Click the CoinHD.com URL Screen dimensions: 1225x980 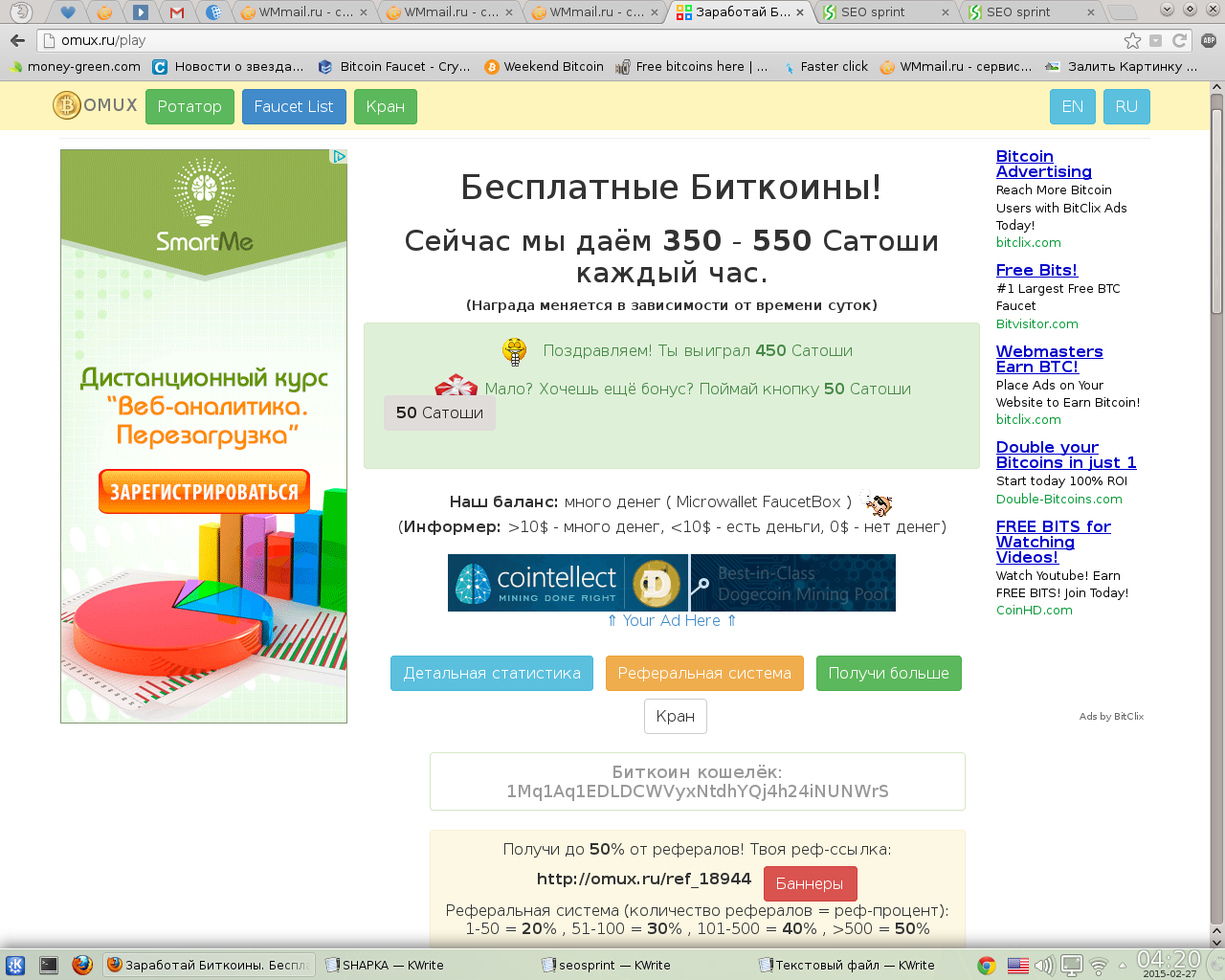[1035, 611]
